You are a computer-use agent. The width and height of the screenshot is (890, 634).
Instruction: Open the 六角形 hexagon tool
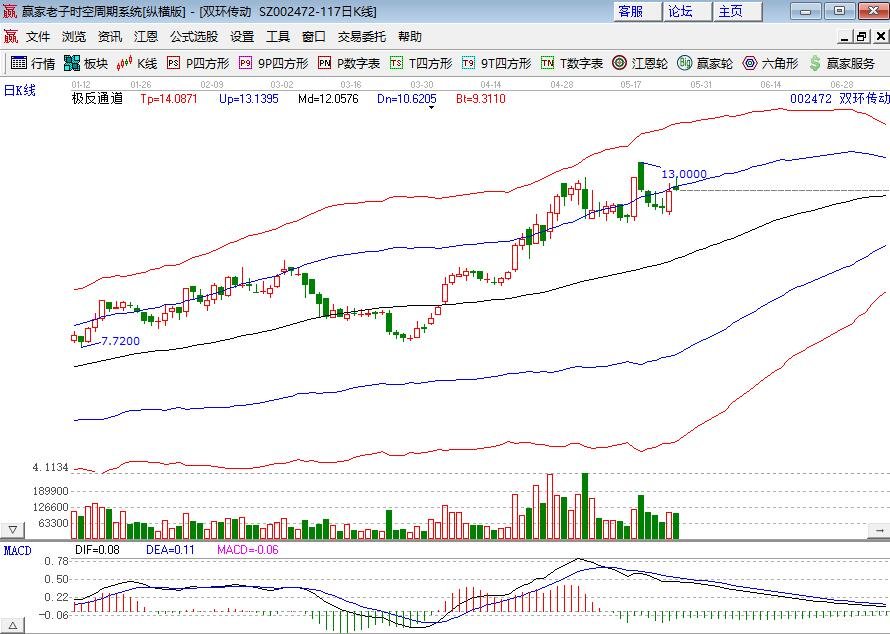[770, 64]
